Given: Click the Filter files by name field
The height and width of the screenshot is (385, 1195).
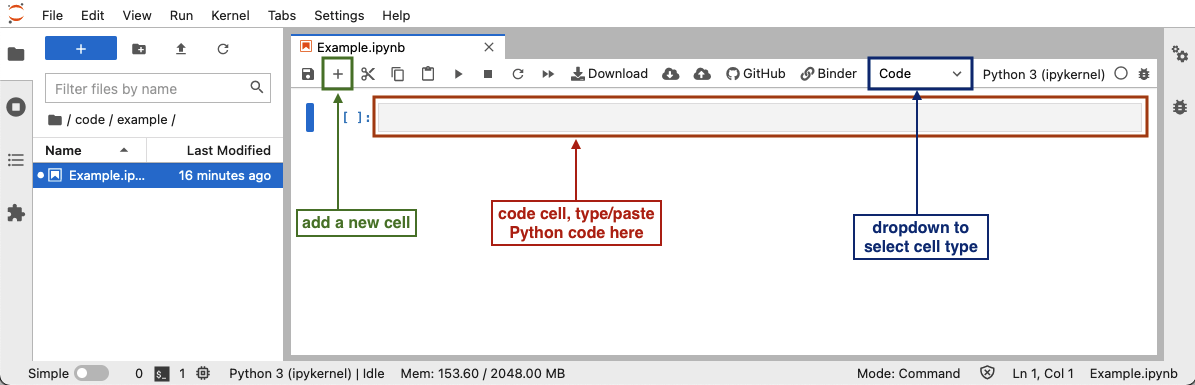Looking at the screenshot, I should pos(158,88).
